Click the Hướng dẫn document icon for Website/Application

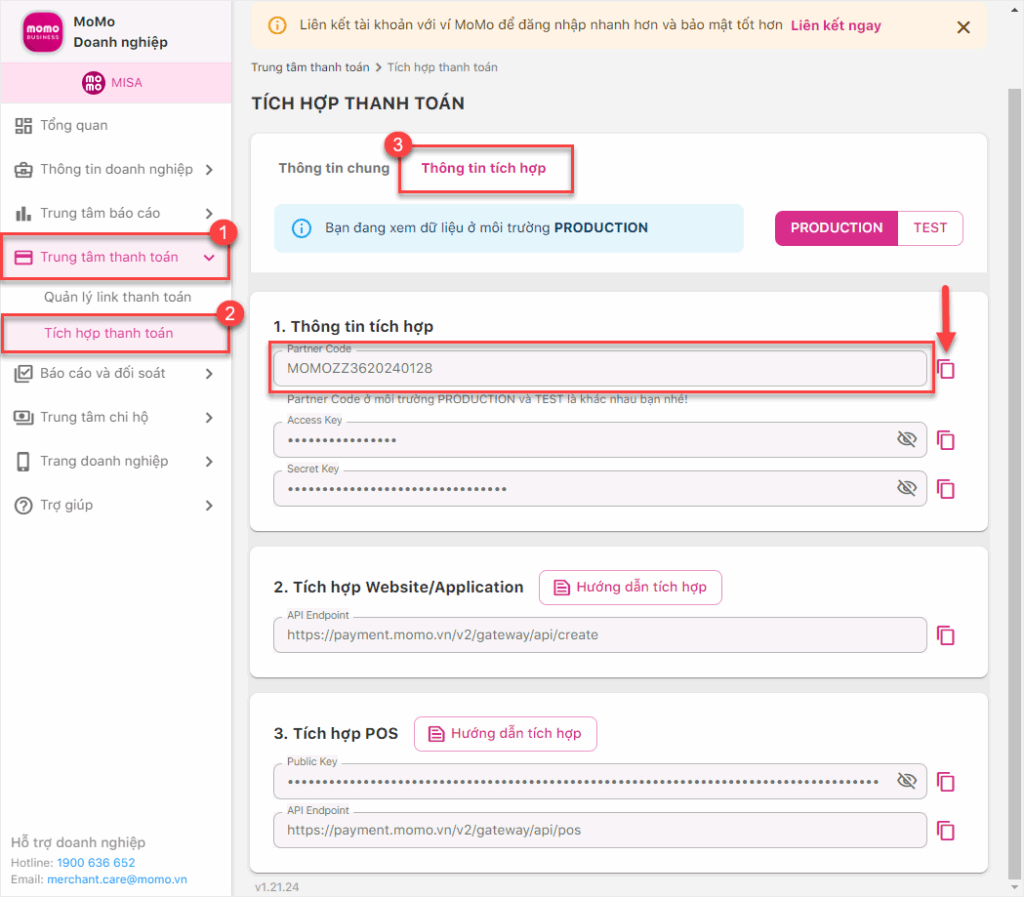tap(562, 588)
